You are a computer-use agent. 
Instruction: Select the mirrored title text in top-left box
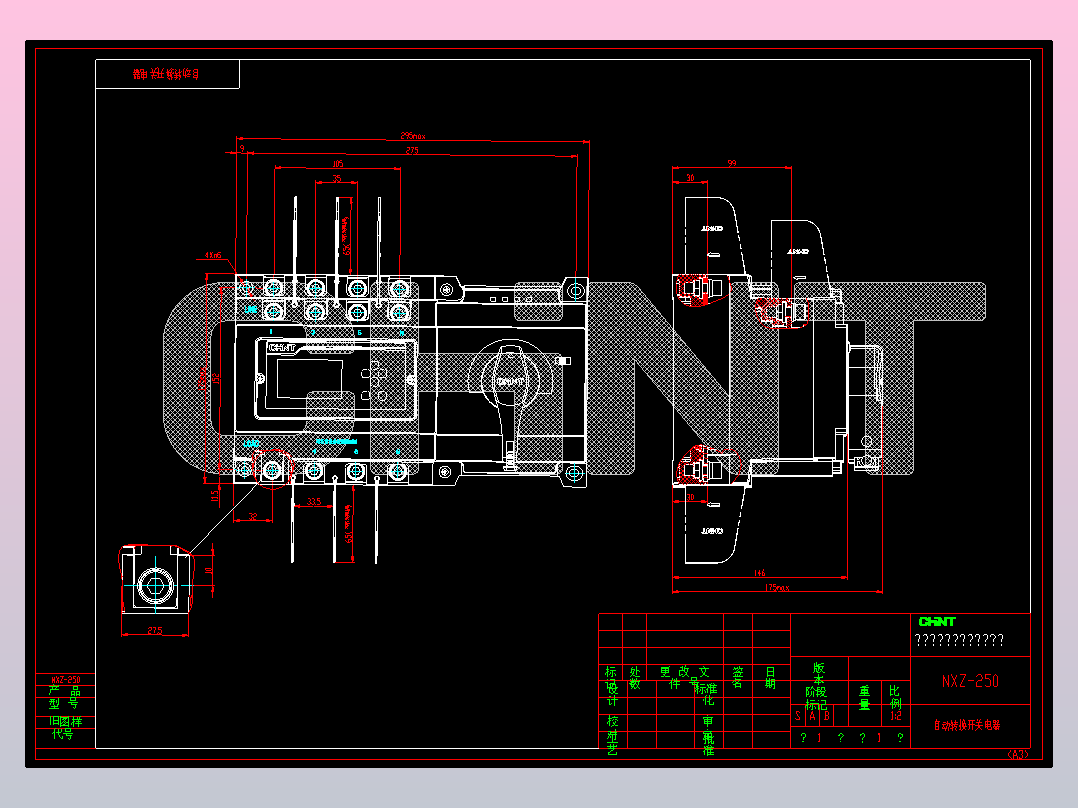pos(166,74)
